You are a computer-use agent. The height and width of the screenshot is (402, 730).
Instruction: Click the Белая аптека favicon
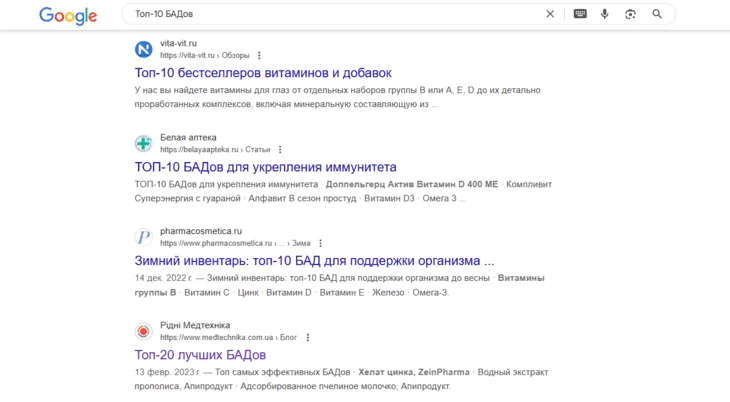143,143
